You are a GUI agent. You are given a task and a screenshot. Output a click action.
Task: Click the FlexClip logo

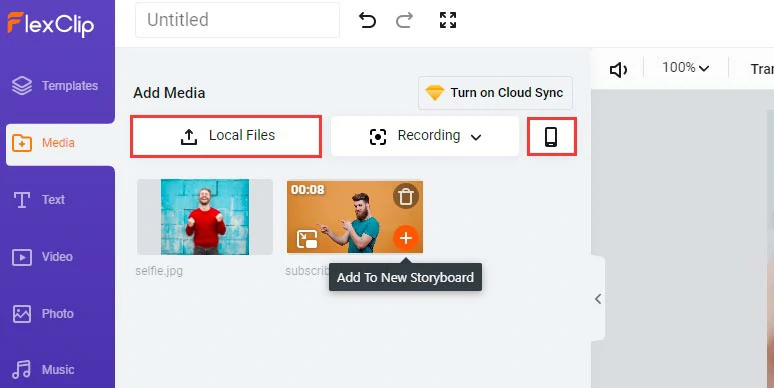pos(51,24)
